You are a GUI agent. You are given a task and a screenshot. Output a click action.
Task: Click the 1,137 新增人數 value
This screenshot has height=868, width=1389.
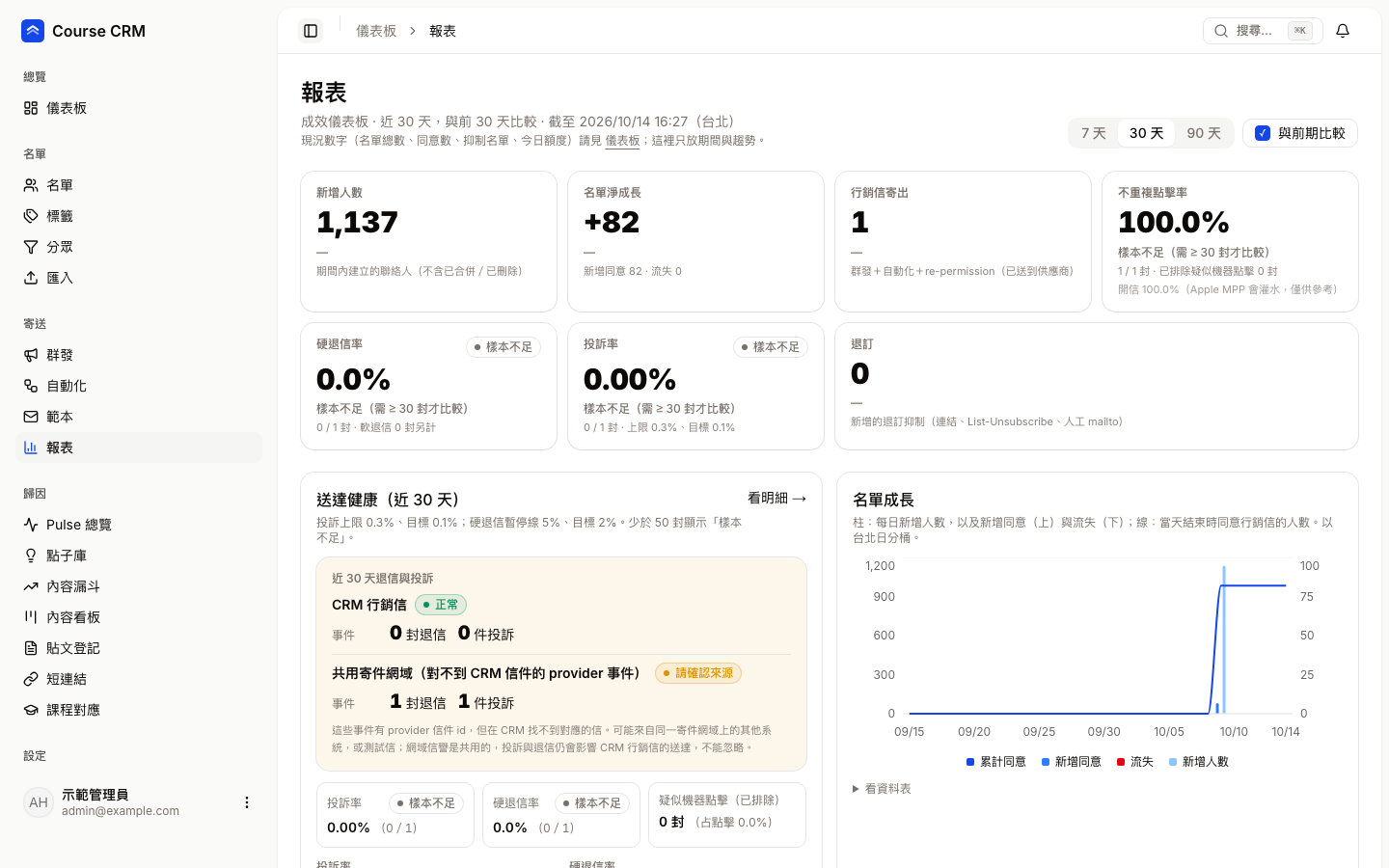point(357,223)
